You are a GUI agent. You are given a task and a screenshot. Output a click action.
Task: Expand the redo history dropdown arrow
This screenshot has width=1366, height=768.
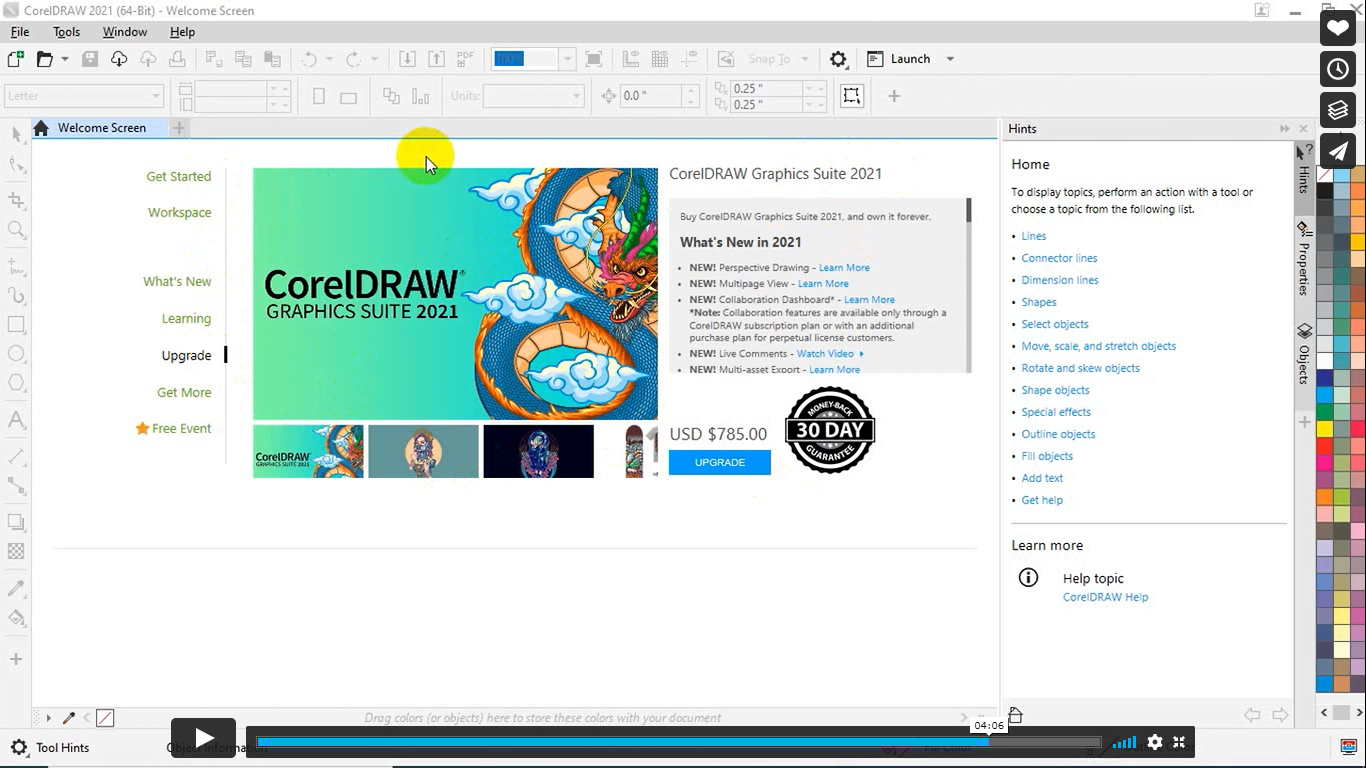click(374, 59)
